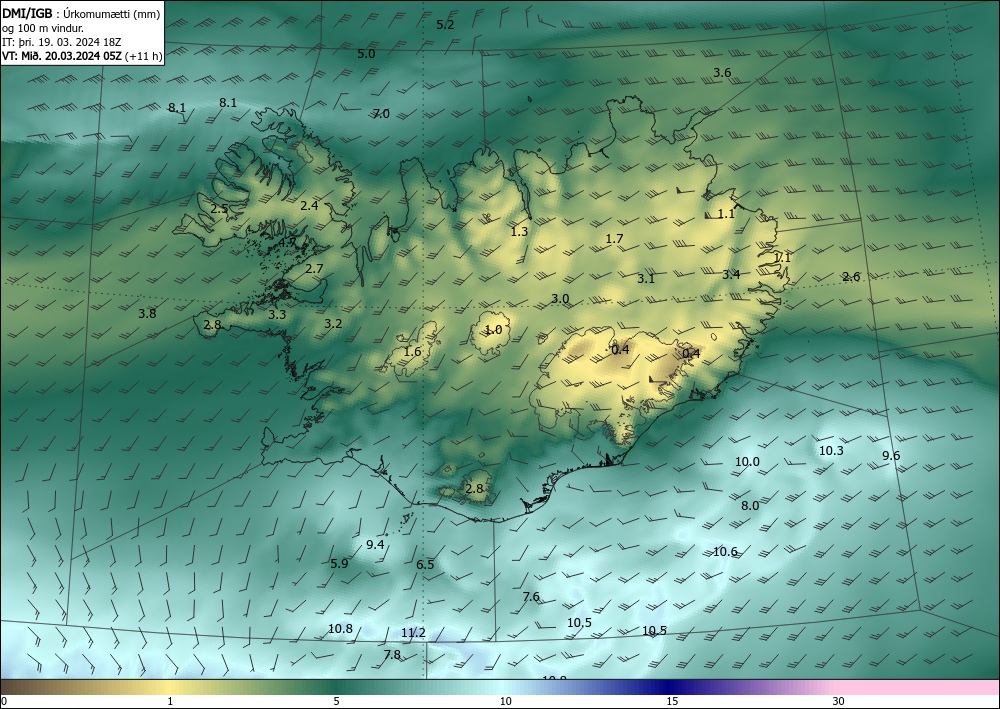Select the 2.5 value over the Westfjords
The width and height of the screenshot is (1000, 709).
219,208
